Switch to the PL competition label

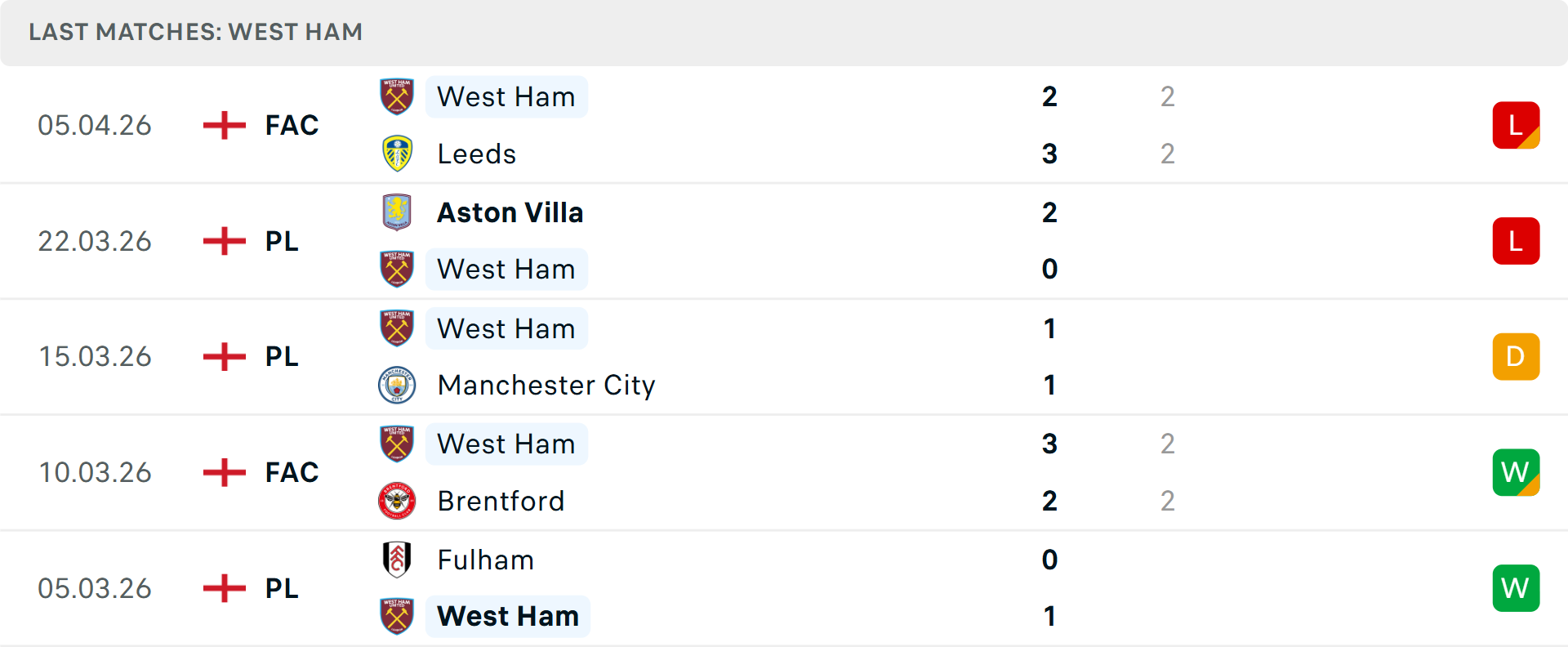pos(281,240)
